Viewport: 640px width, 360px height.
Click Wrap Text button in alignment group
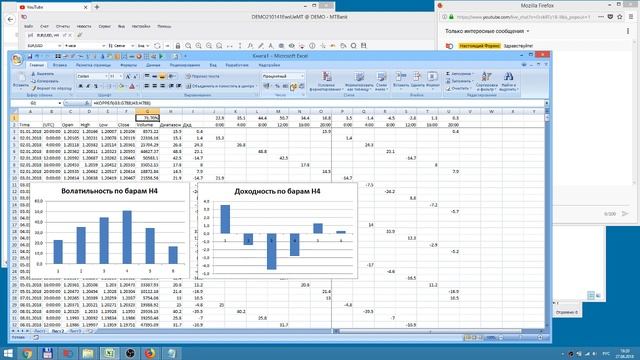[202, 76]
